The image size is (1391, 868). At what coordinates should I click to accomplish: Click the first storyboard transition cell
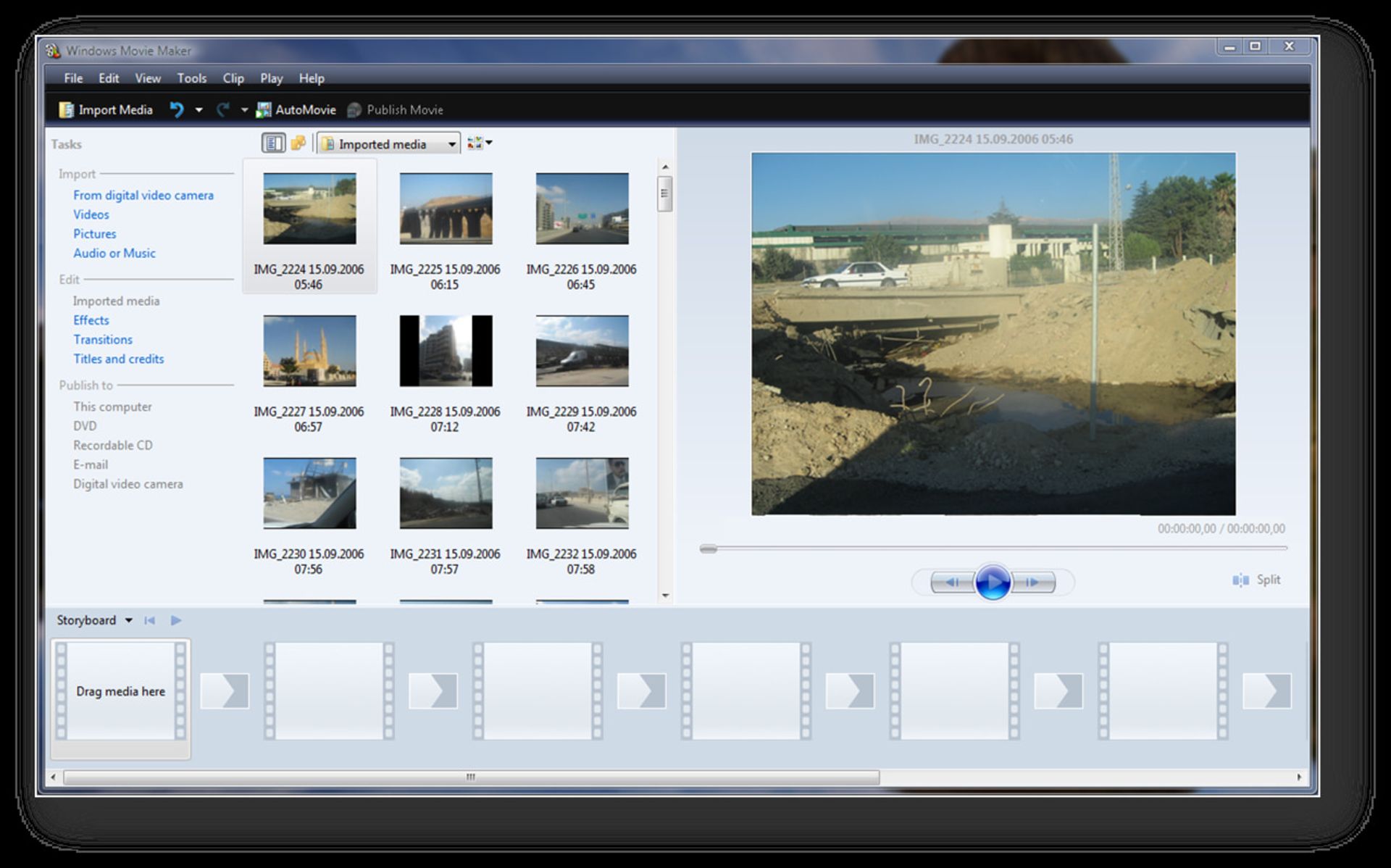[x=225, y=691]
